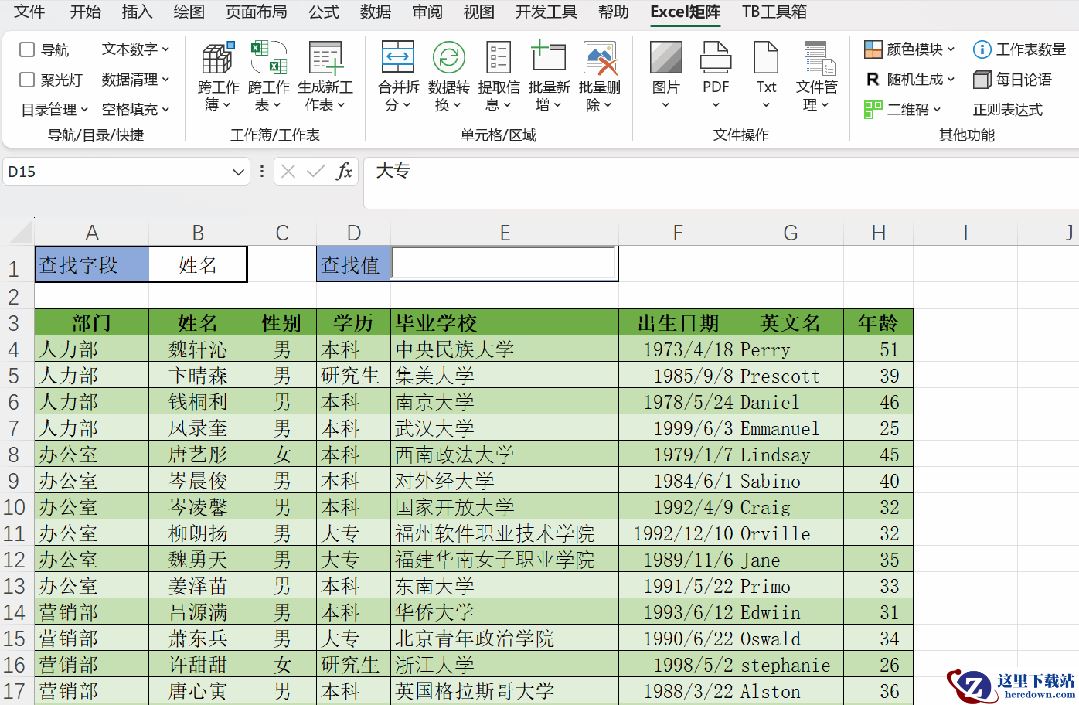Cancel formula entry with the X icon
The image size is (1079, 705).
tap(288, 172)
